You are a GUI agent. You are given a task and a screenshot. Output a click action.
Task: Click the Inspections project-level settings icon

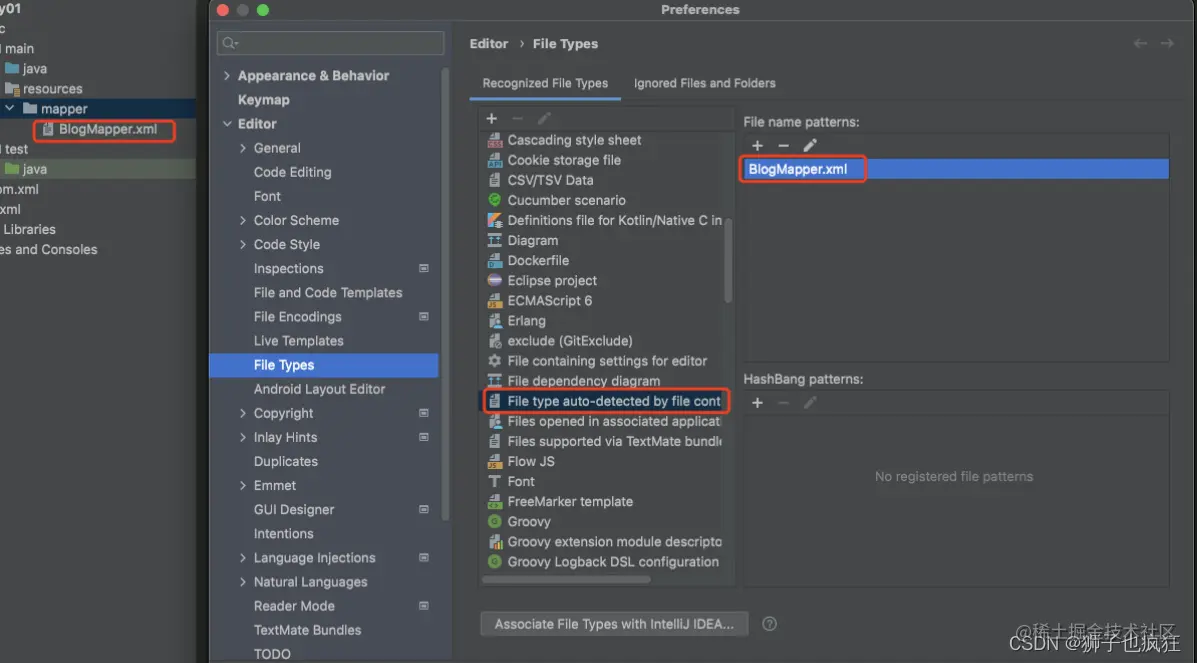(x=424, y=268)
